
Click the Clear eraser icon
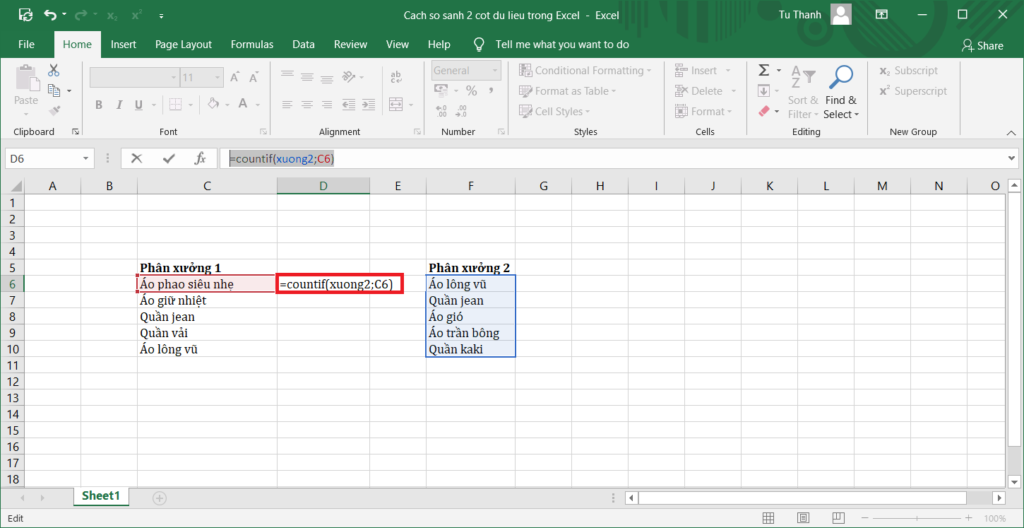coord(764,112)
